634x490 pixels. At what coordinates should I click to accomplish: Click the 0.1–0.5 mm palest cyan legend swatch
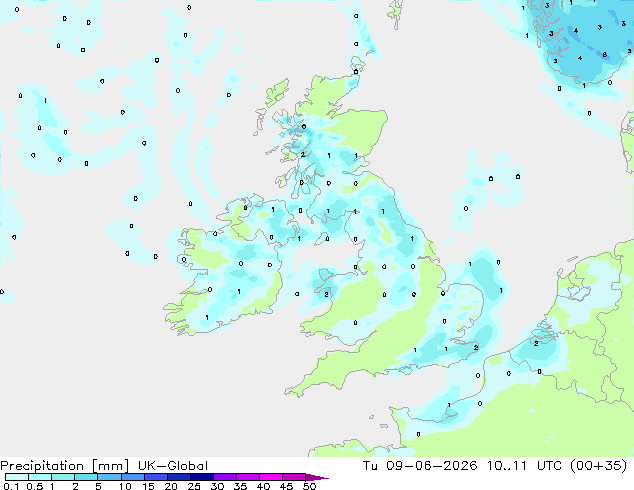point(17,477)
